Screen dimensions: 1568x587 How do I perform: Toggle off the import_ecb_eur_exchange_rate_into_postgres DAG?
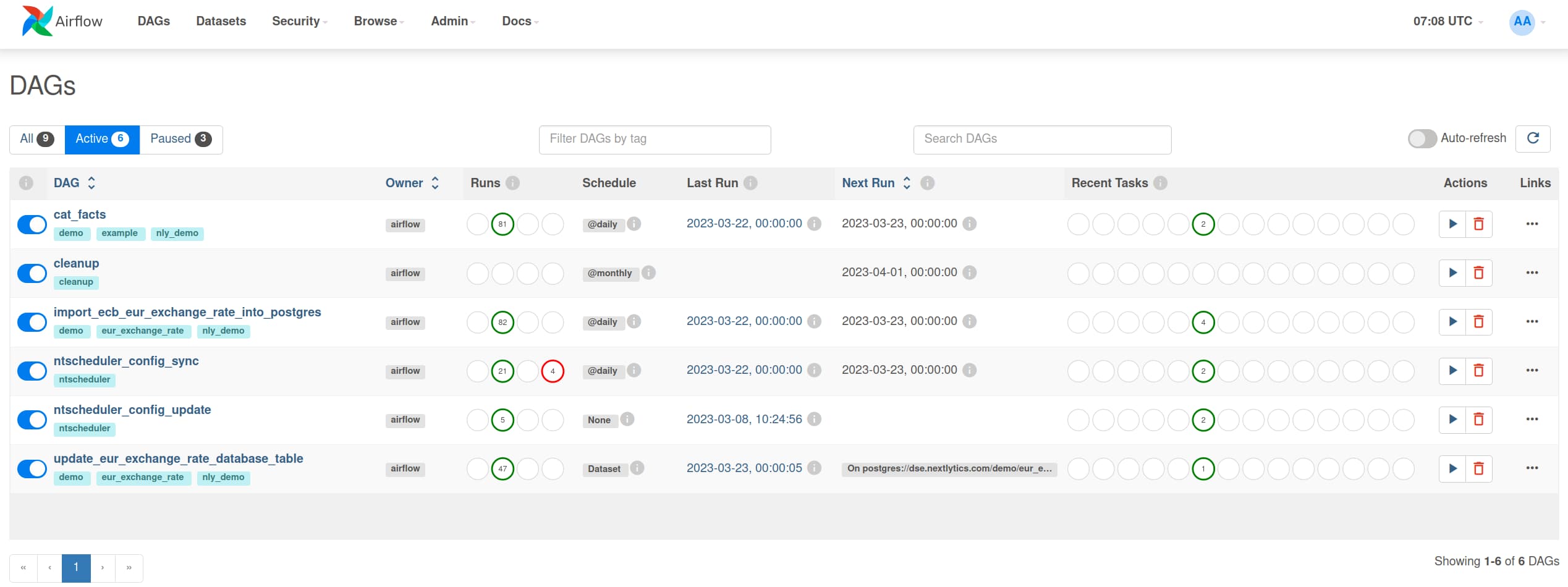32,322
